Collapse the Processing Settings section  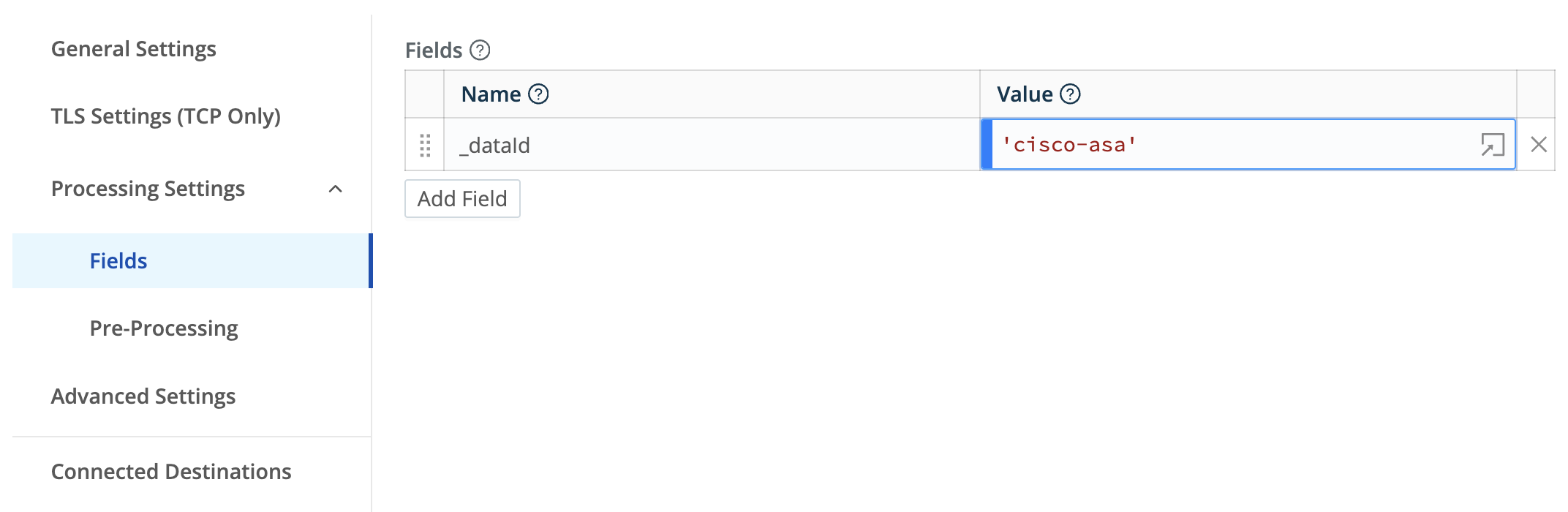pos(336,189)
